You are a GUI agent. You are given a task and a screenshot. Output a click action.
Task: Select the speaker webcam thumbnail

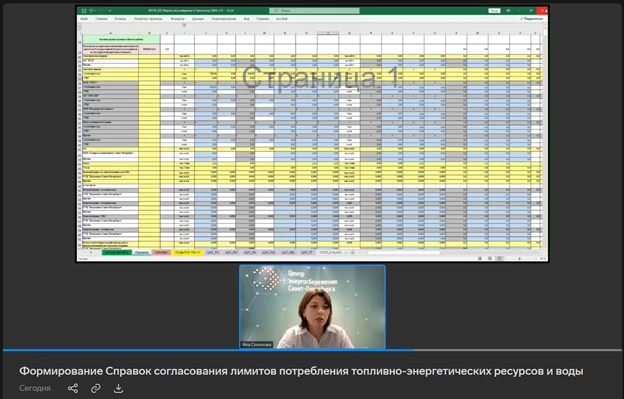[x=312, y=307]
